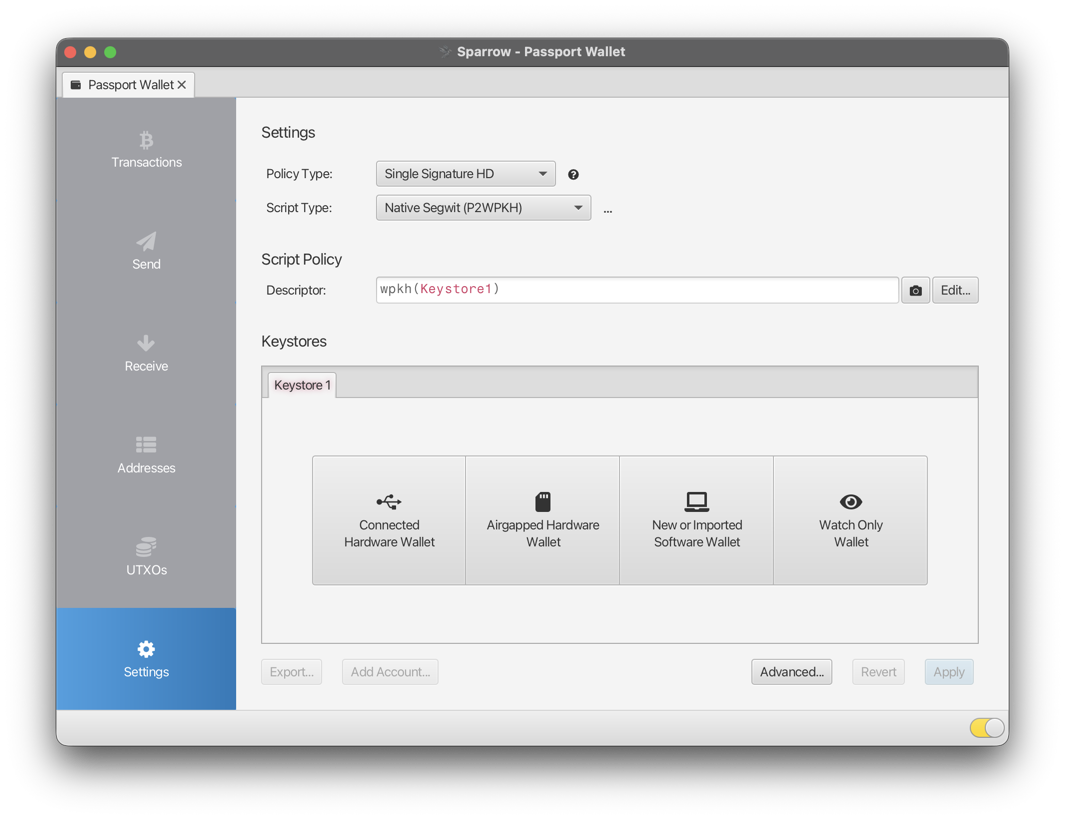Choose Connected Hardware Wallet option

tap(389, 520)
